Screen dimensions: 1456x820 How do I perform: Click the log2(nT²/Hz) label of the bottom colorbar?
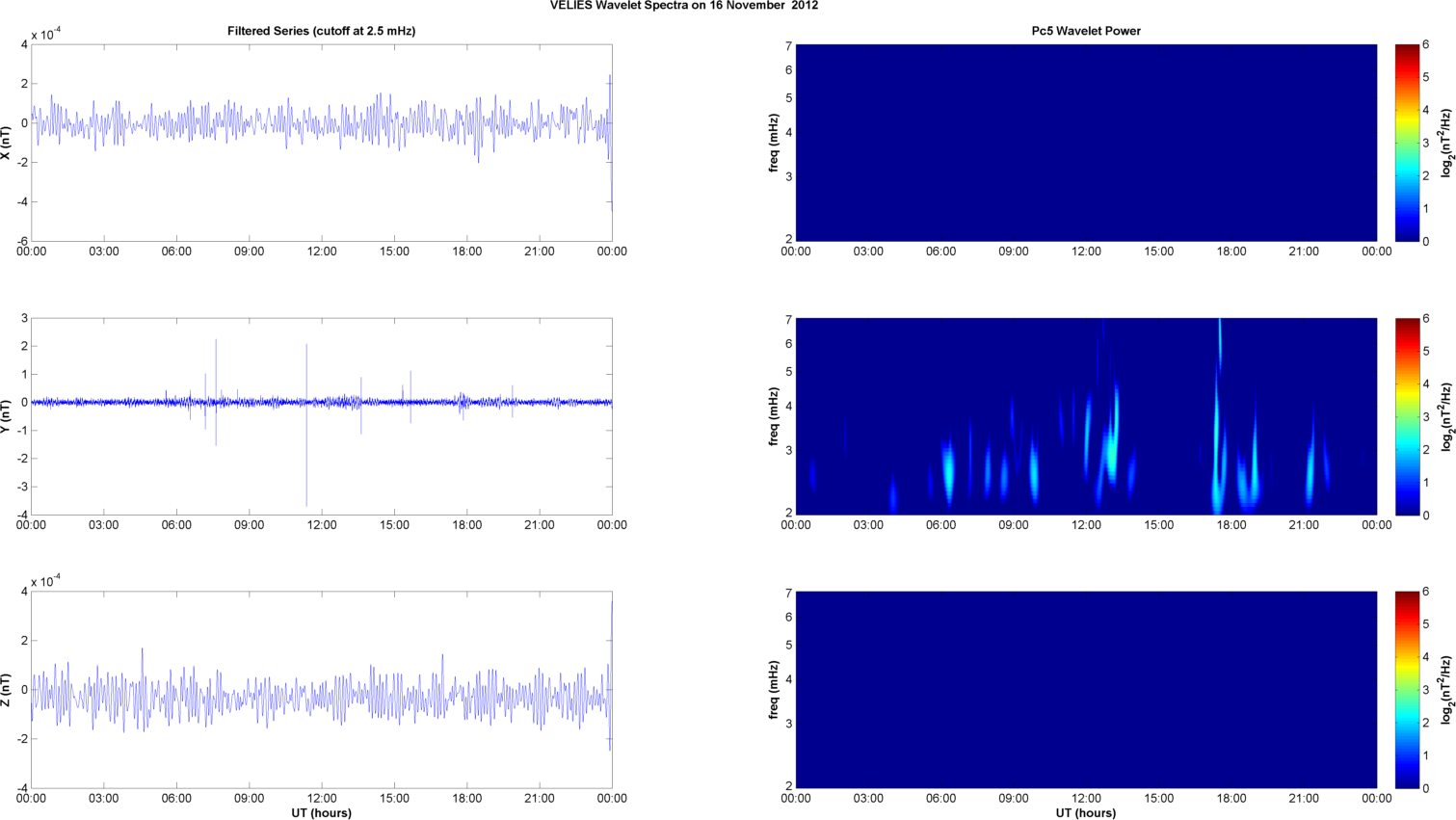point(1446,690)
